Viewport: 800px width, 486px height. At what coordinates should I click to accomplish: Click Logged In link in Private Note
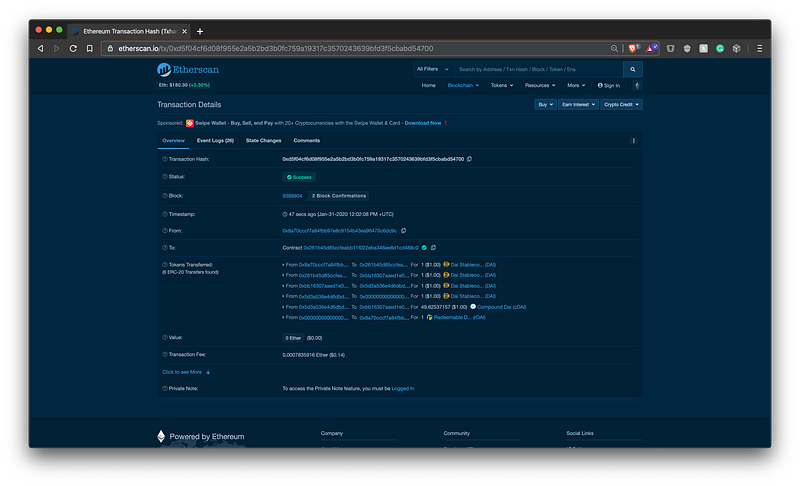(x=403, y=389)
